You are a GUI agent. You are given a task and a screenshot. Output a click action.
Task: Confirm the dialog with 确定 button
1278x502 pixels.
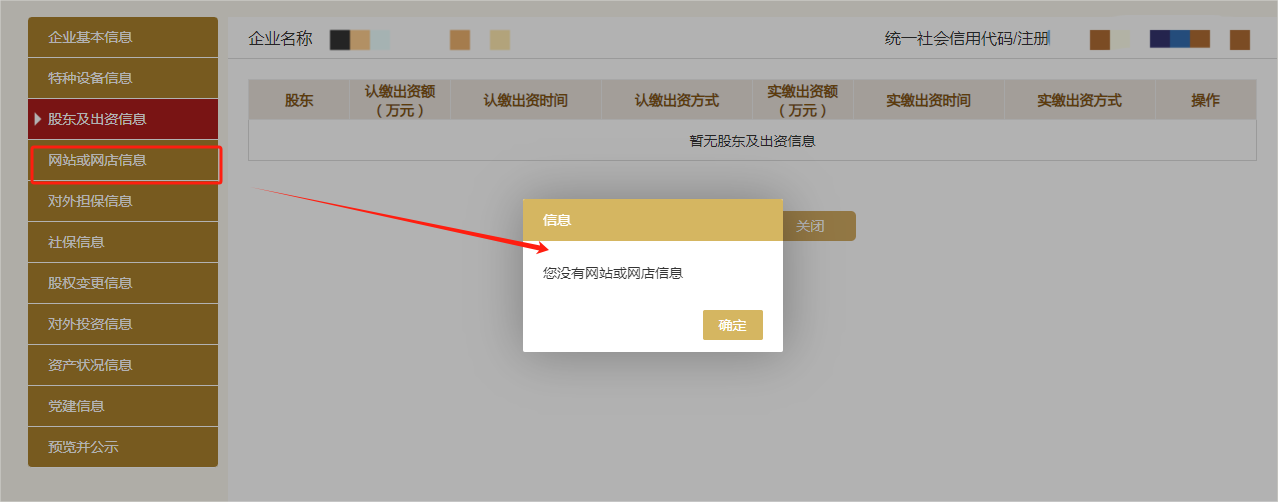(732, 325)
